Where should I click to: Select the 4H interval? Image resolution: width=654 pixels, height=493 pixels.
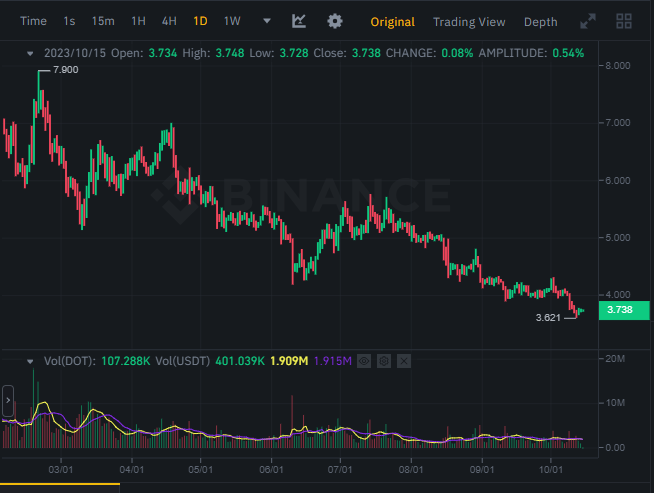coord(169,21)
